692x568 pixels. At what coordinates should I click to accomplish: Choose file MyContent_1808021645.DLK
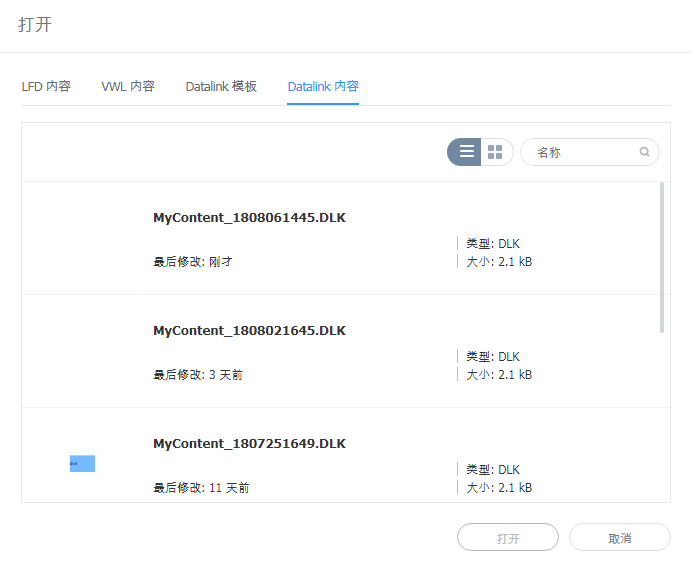point(249,330)
